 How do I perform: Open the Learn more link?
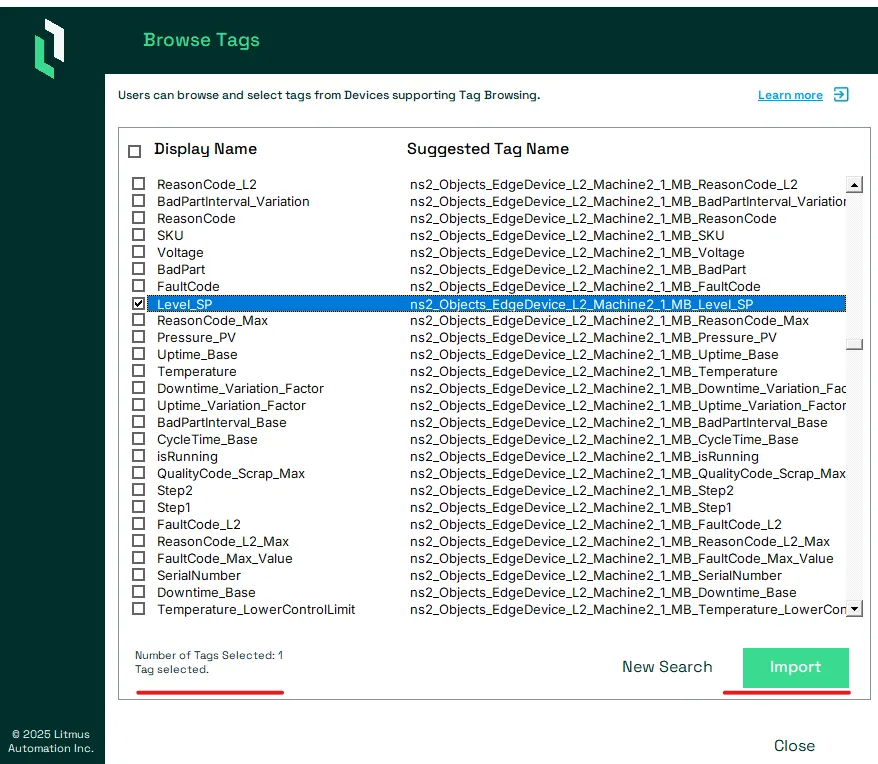790,95
